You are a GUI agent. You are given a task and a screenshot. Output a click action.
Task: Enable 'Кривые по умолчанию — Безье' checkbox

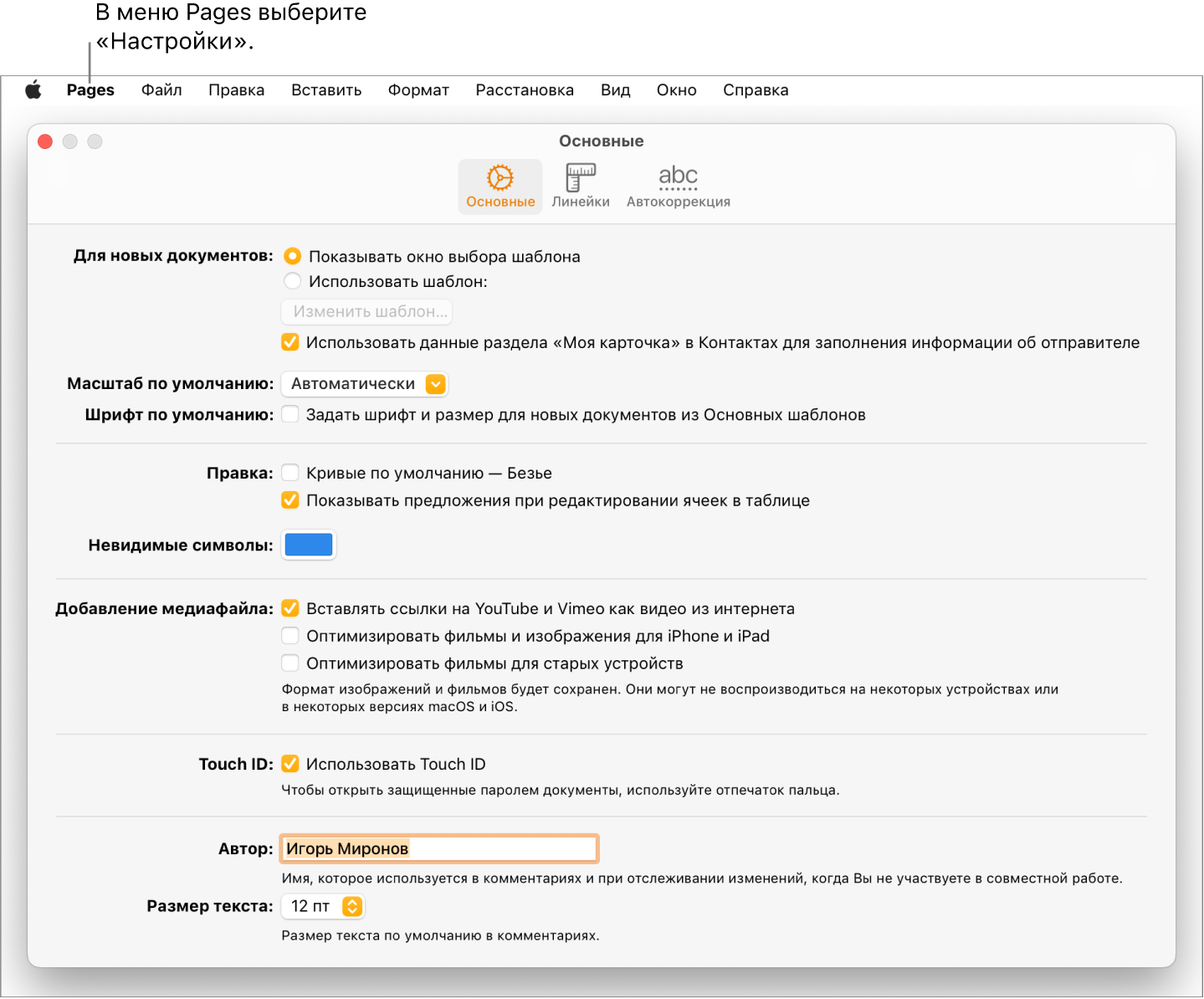290,473
